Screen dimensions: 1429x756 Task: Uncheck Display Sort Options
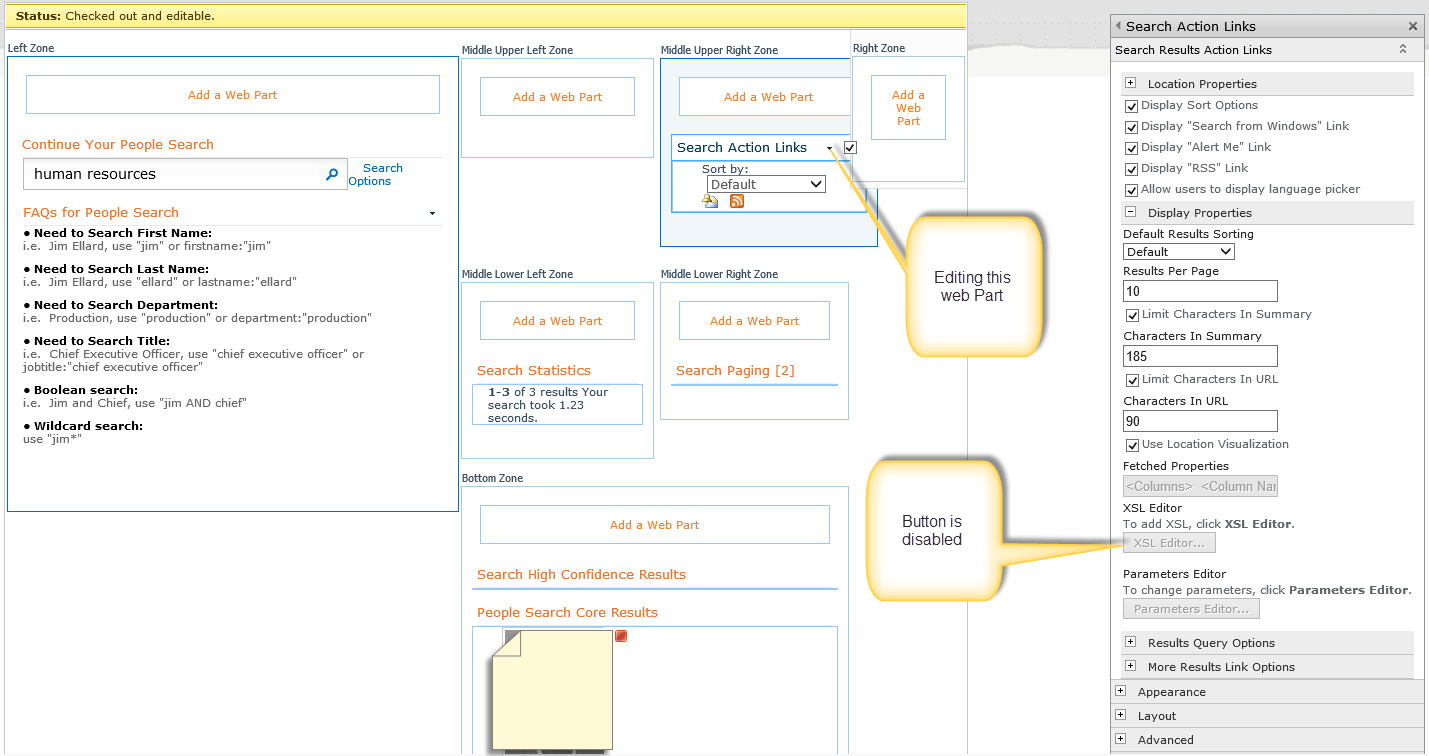click(x=1132, y=106)
